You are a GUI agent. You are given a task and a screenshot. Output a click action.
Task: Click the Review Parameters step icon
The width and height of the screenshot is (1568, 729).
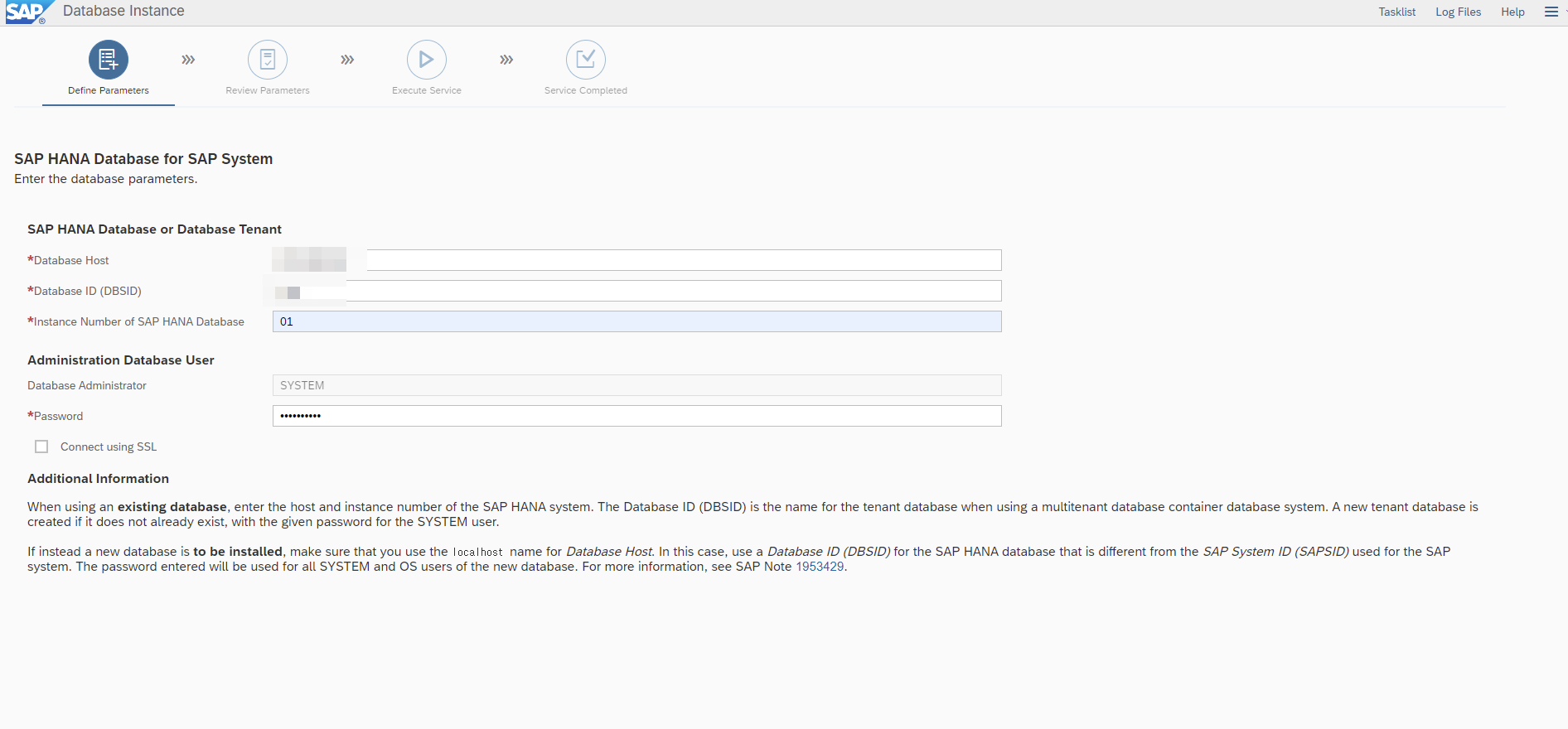tap(268, 60)
